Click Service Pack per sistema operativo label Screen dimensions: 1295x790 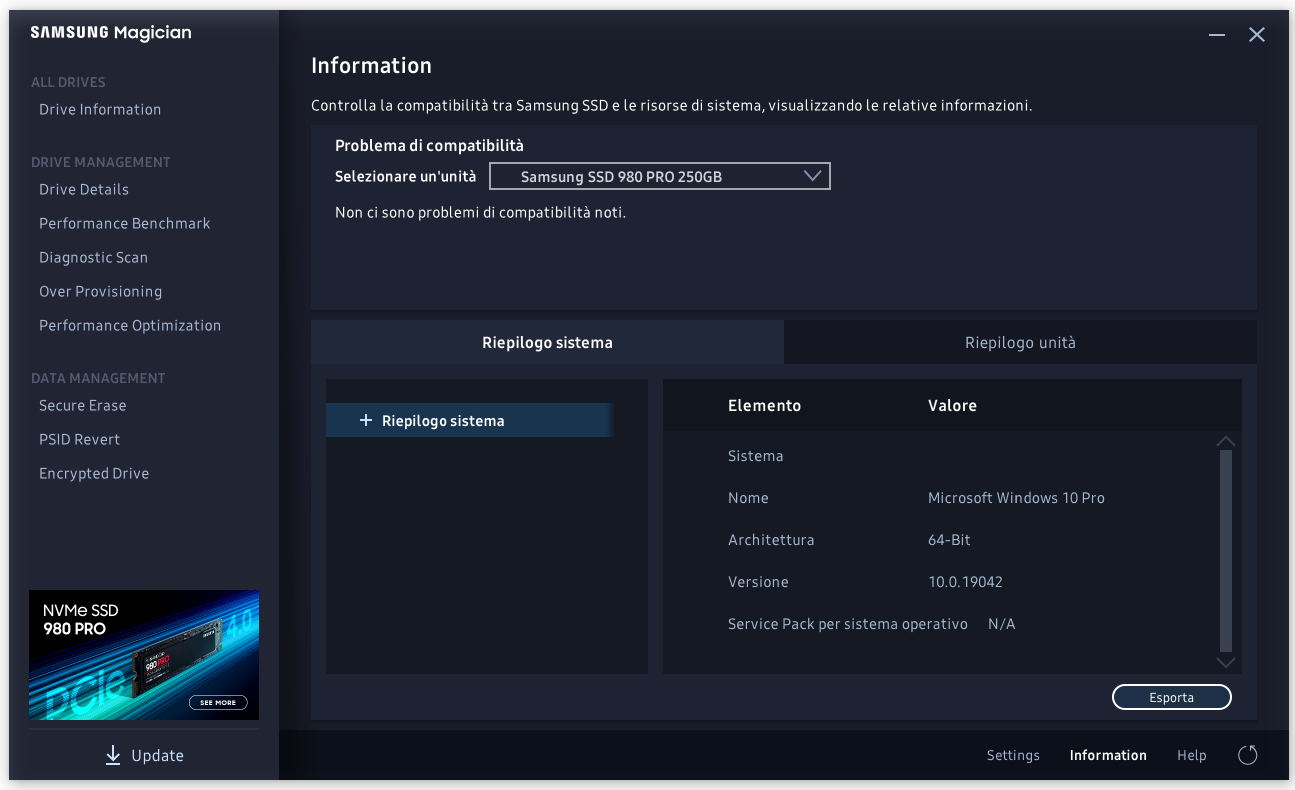click(x=848, y=624)
